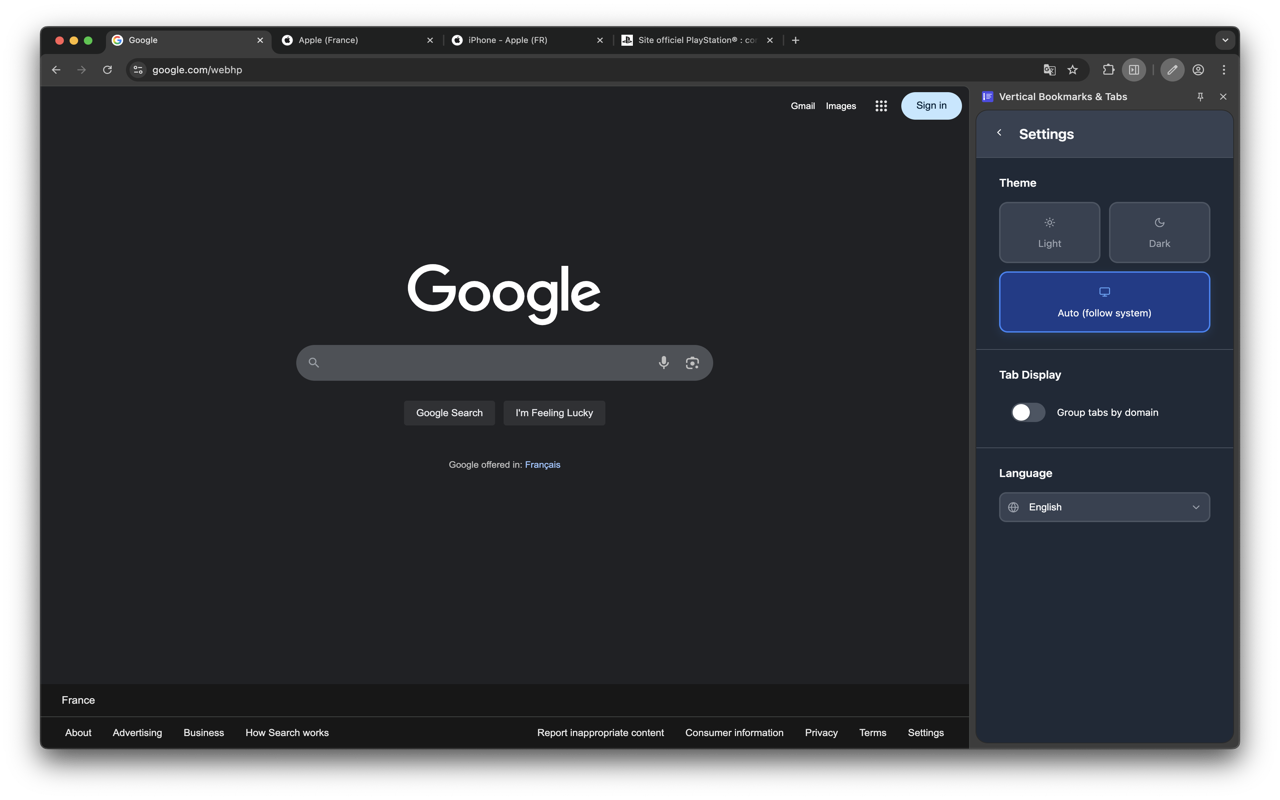Image resolution: width=1280 pixels, height=800 pixels.
Task: Reload the current Google page
Action: click(107, 70)
